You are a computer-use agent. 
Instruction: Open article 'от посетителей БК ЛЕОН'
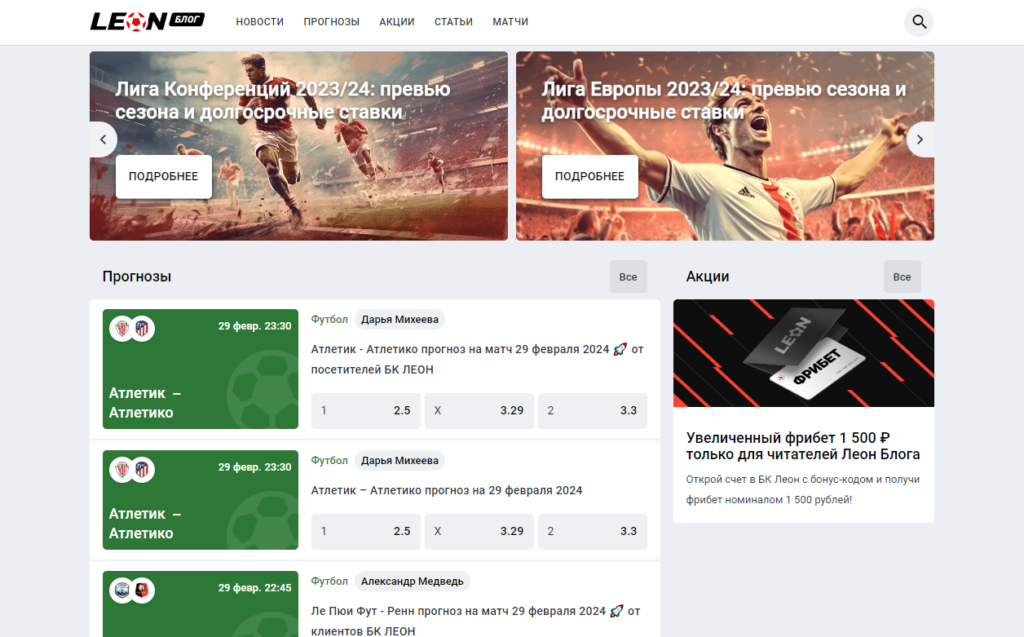pos(477,359)
